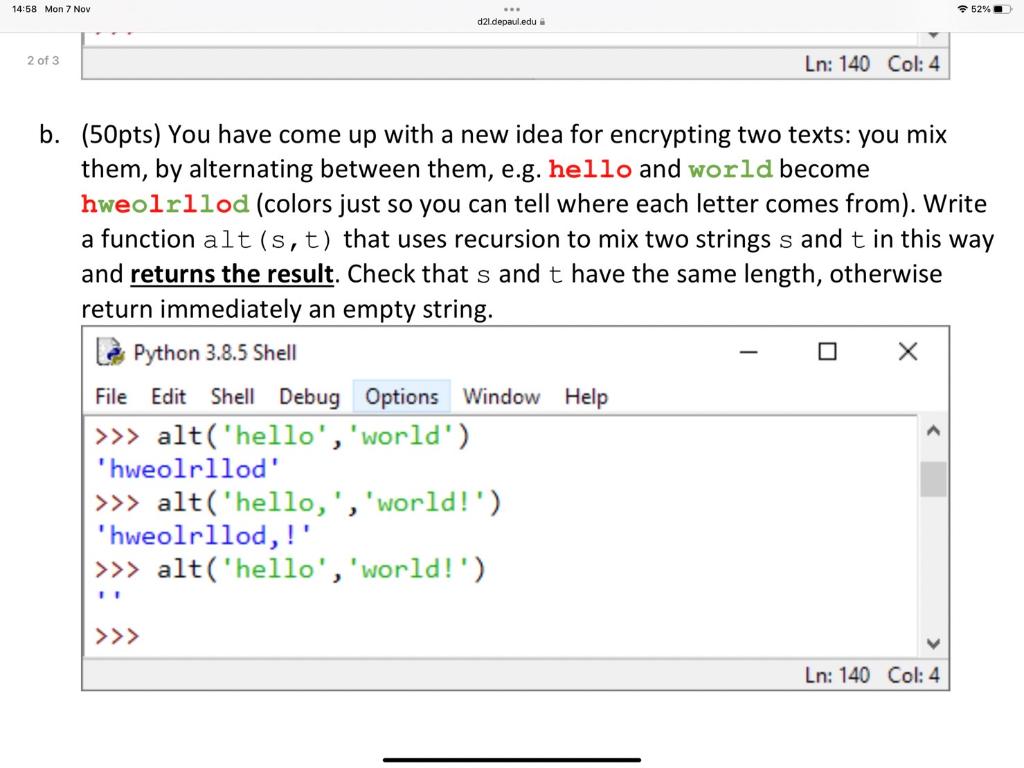Open the highlighted Options menu
The image size is (1024, 768).
coord(402,396)
